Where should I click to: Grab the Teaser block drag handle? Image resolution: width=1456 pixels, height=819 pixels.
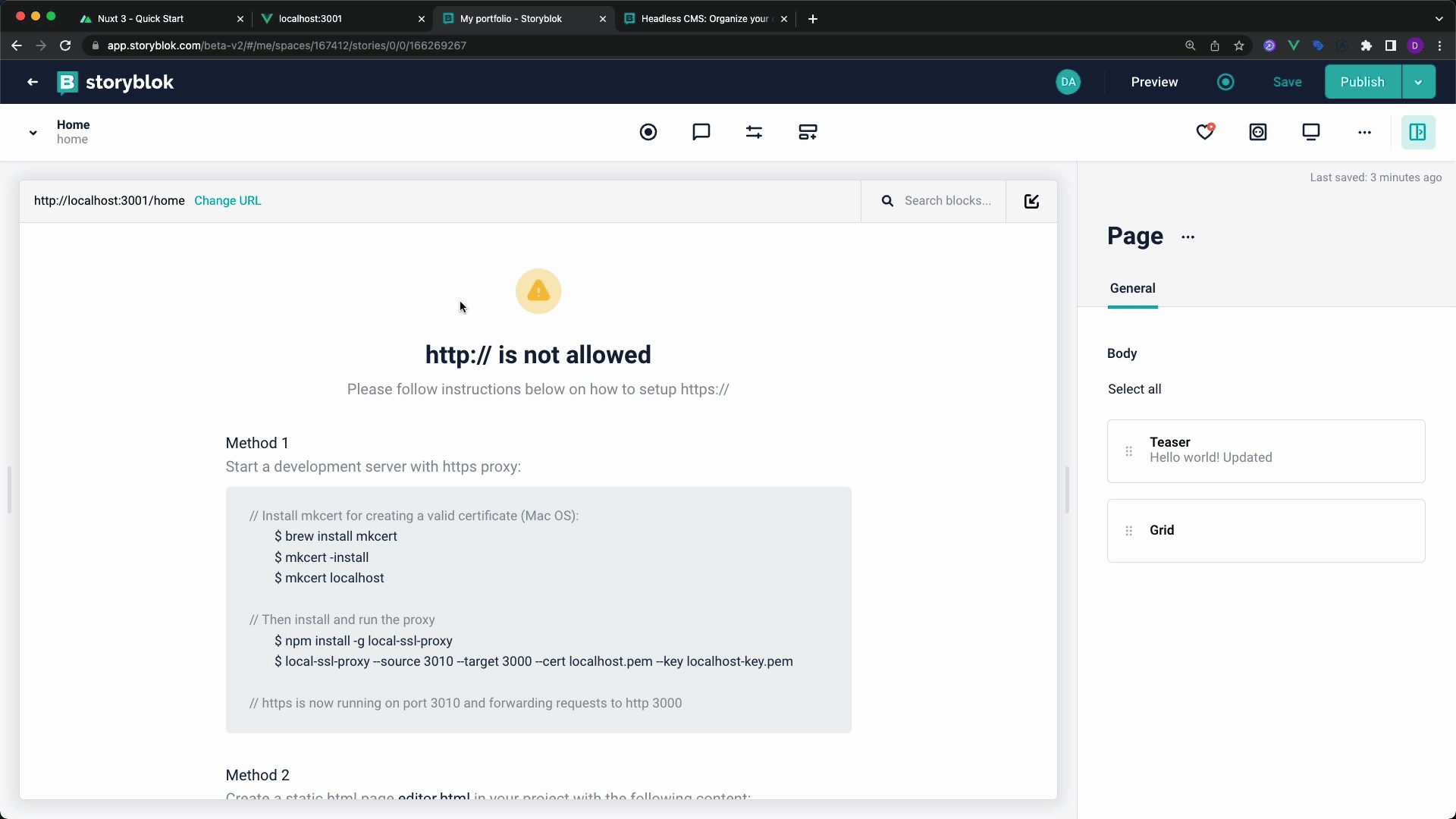pos(1128,451)
